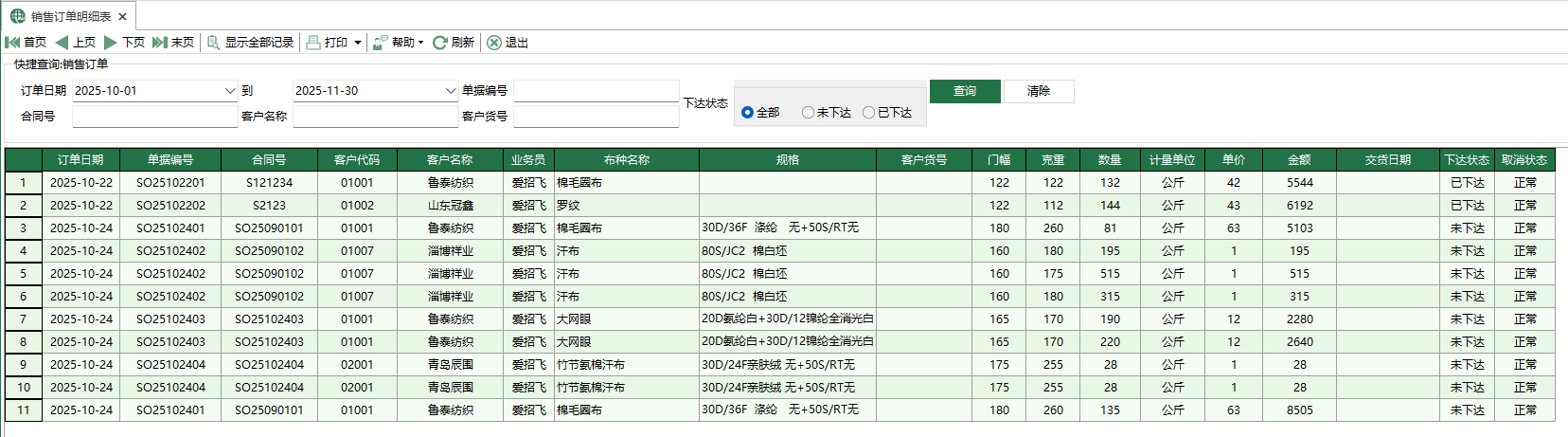Image resolution: width=1568 pixels, height=437 pixels.
Task: Click the globe icon on 销售订单明细表 tab
Action: tap(17, 16)
